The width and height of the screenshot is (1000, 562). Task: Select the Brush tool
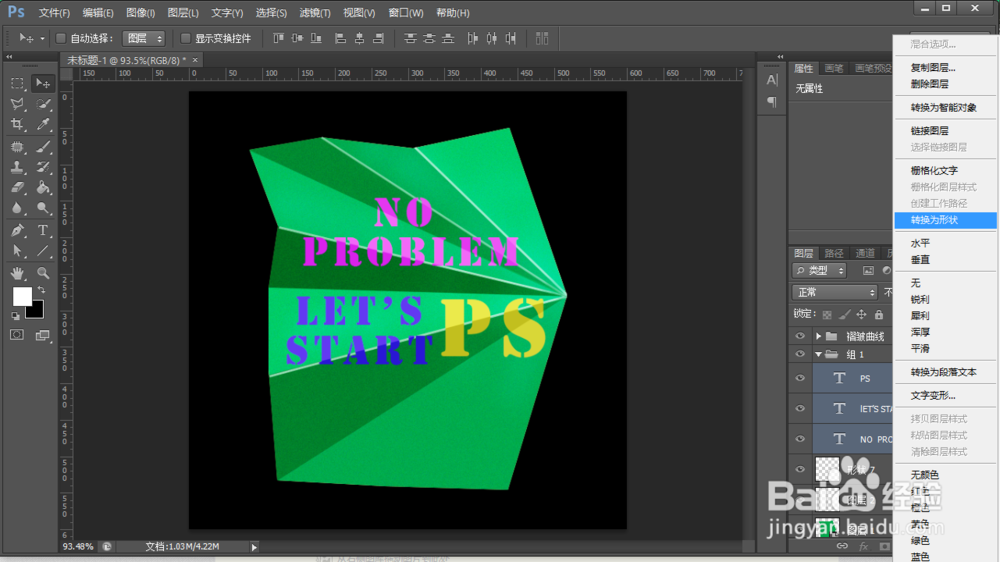[43, 147]
